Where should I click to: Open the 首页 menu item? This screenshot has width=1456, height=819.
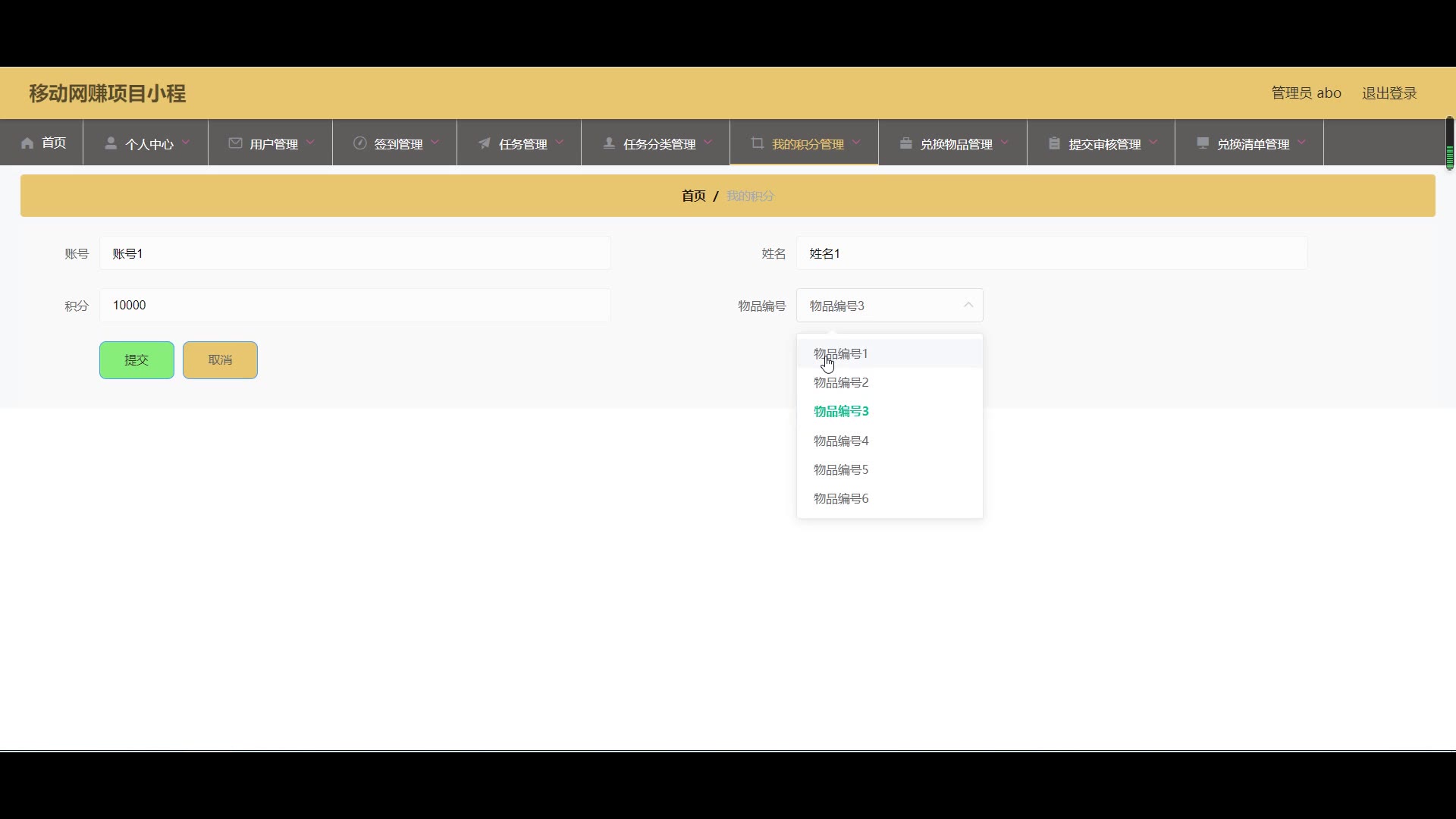(x=42, y=143)
